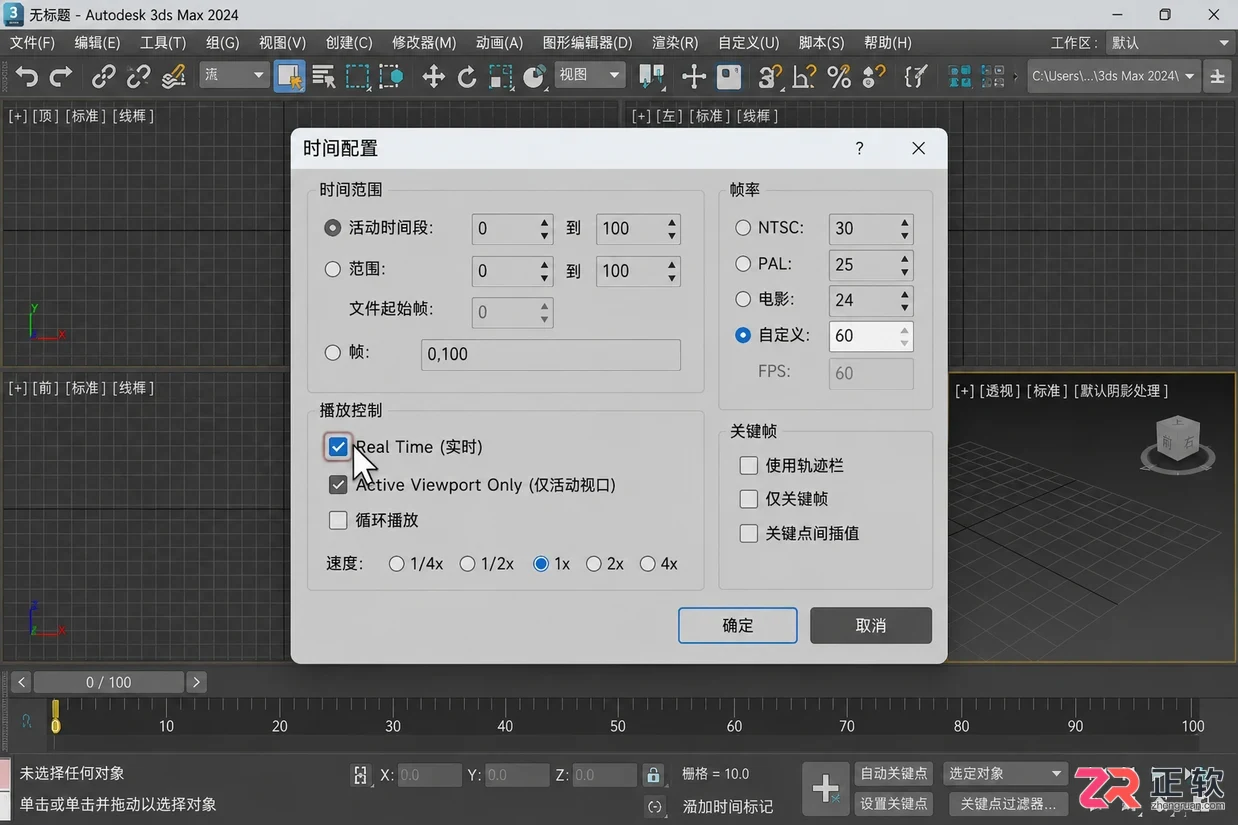1238x825 pixels.
Task: Click the large Set Keys plus button
Action: tap(825, 789)
